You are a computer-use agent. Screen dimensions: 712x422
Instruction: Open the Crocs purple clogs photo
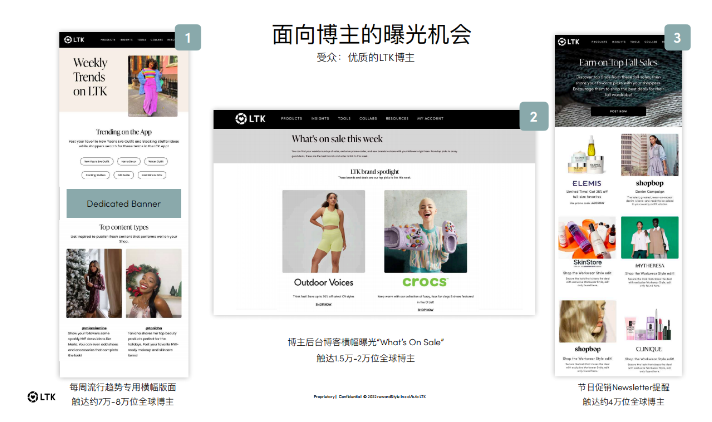click(x=425, y=231)
